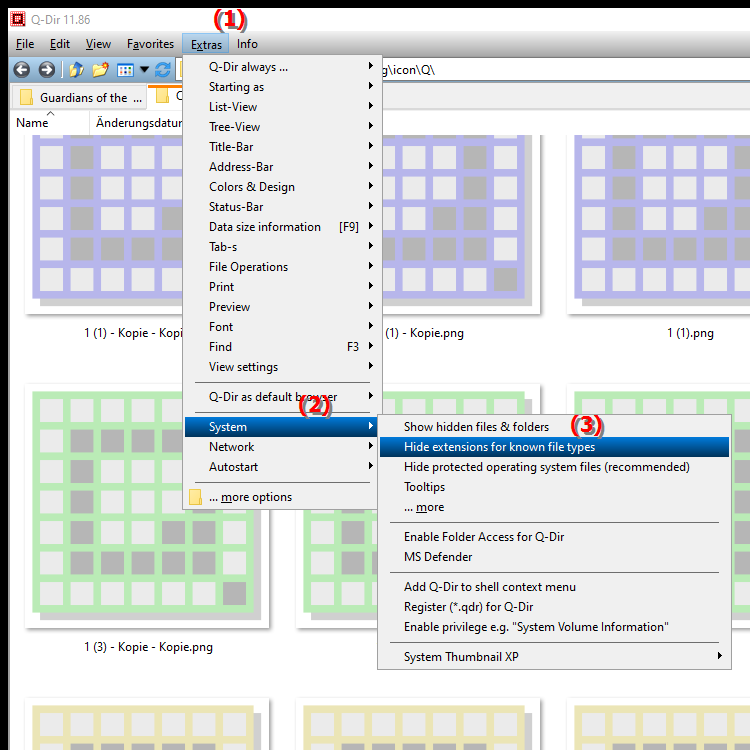Expand the Address-Bar submenu
The width and height of the screenshot is (750, 750).
pos(284,167)
